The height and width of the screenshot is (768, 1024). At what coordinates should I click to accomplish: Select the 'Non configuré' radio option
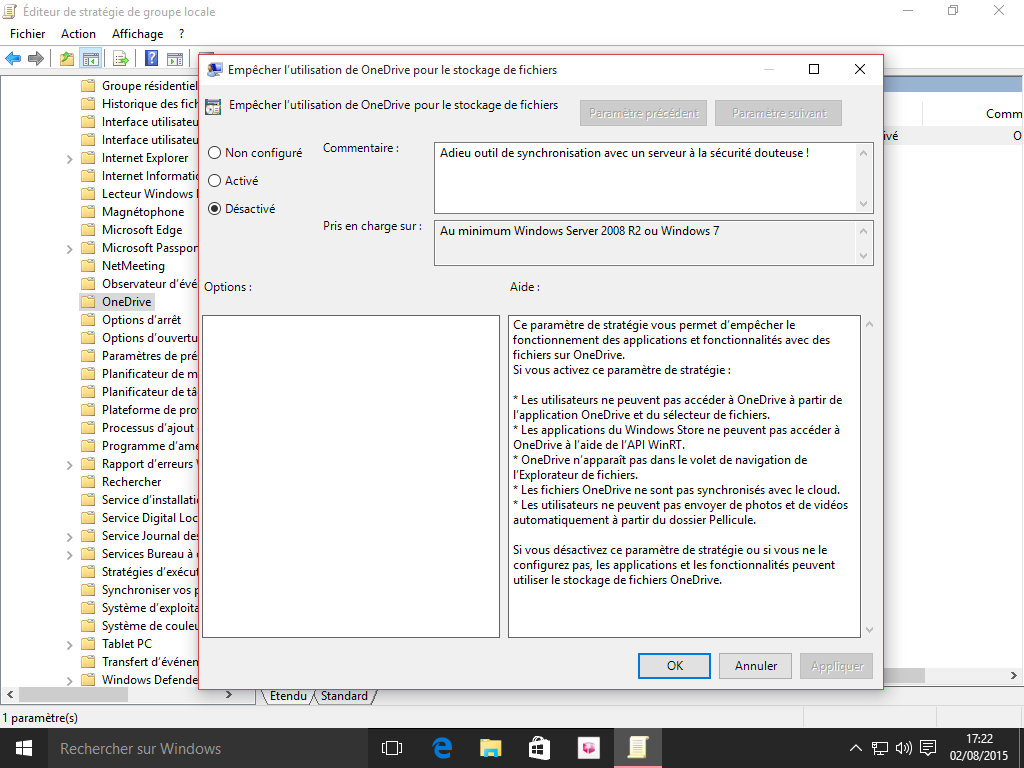point(215,153)
